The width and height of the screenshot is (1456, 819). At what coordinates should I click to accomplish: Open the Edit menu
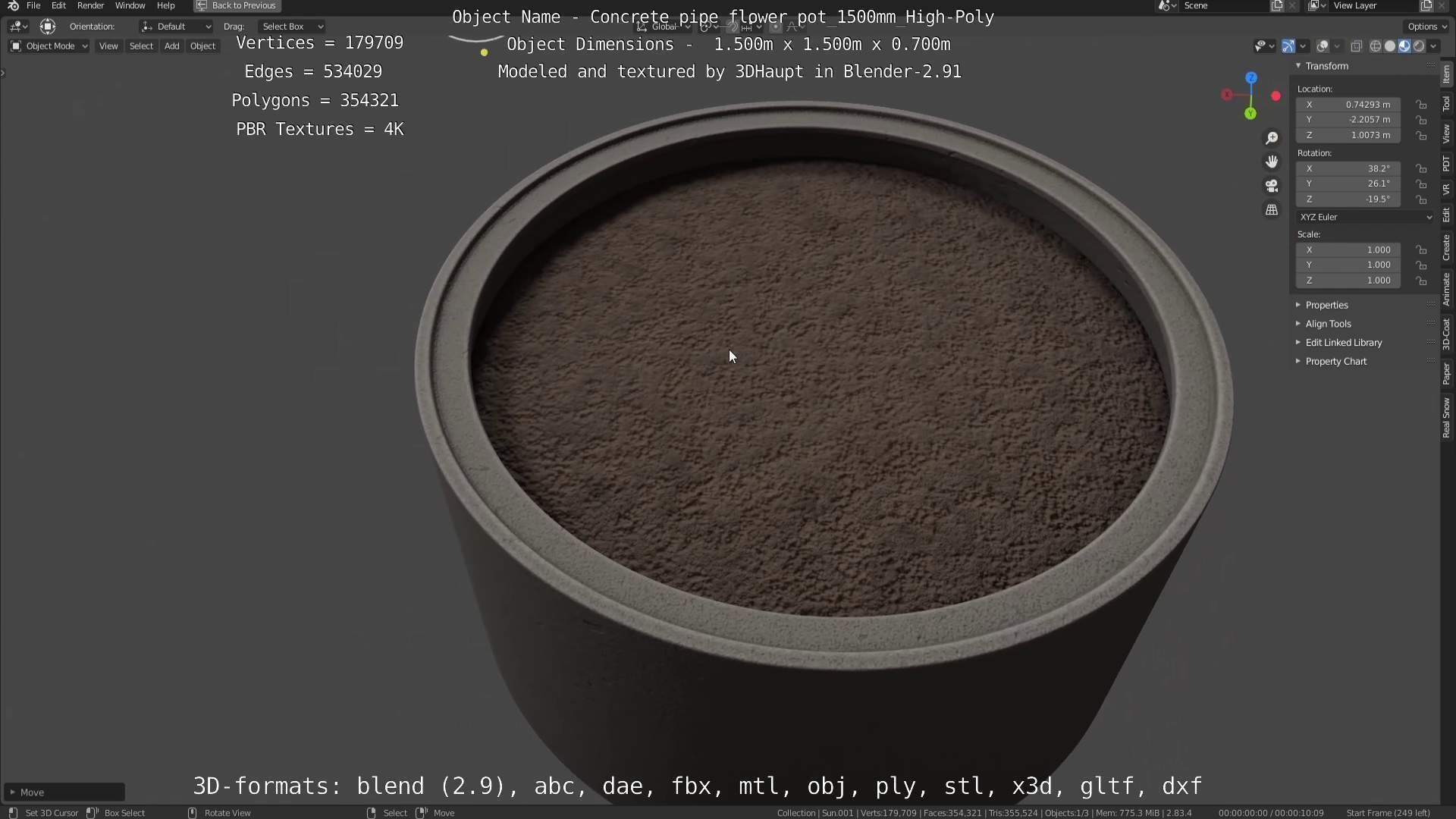(58, 5)
